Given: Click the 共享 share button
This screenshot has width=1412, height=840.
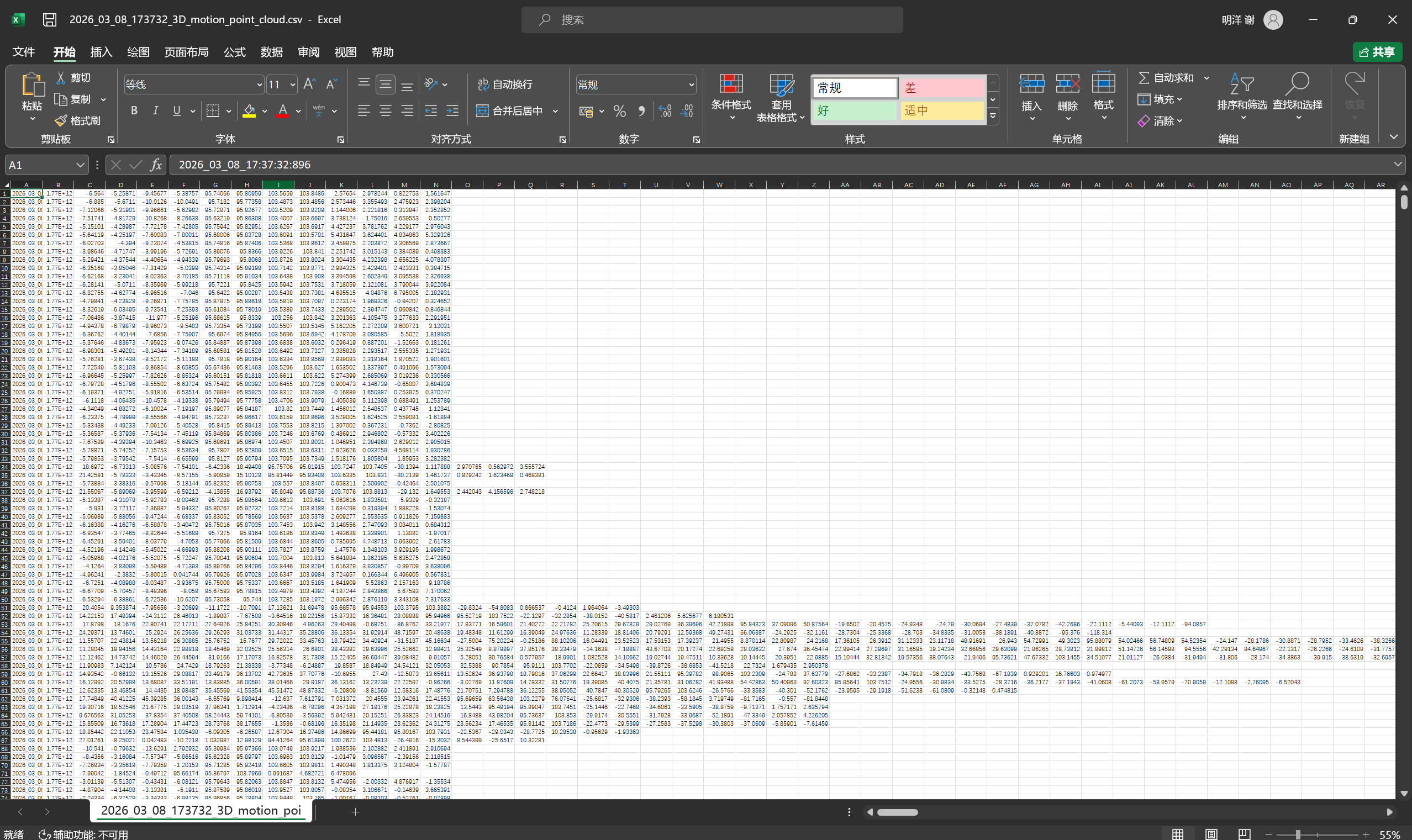Looking at the screenshot, I should tap(1377, 52).
